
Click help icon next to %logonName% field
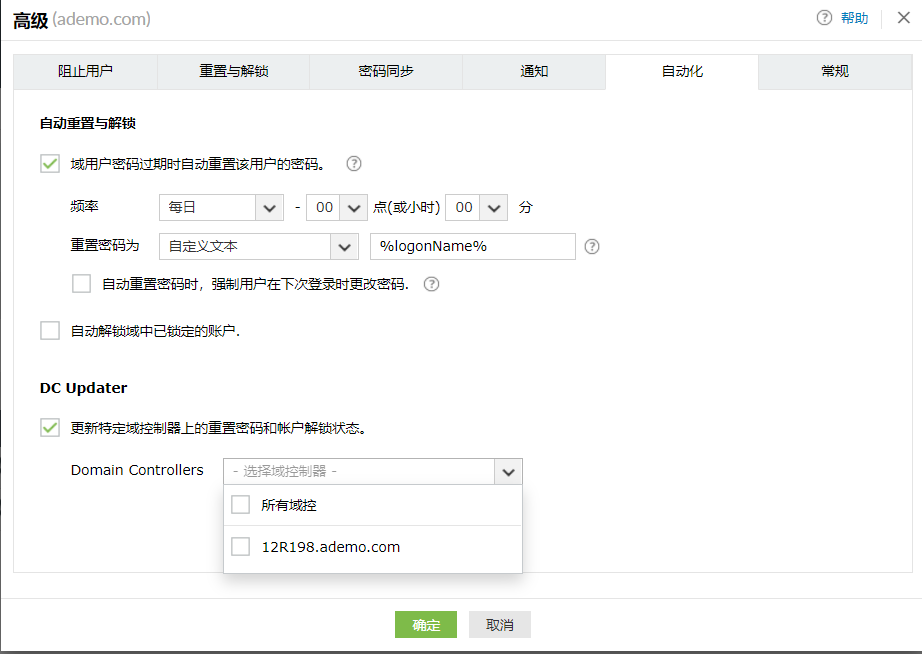(x=592, y=246)
